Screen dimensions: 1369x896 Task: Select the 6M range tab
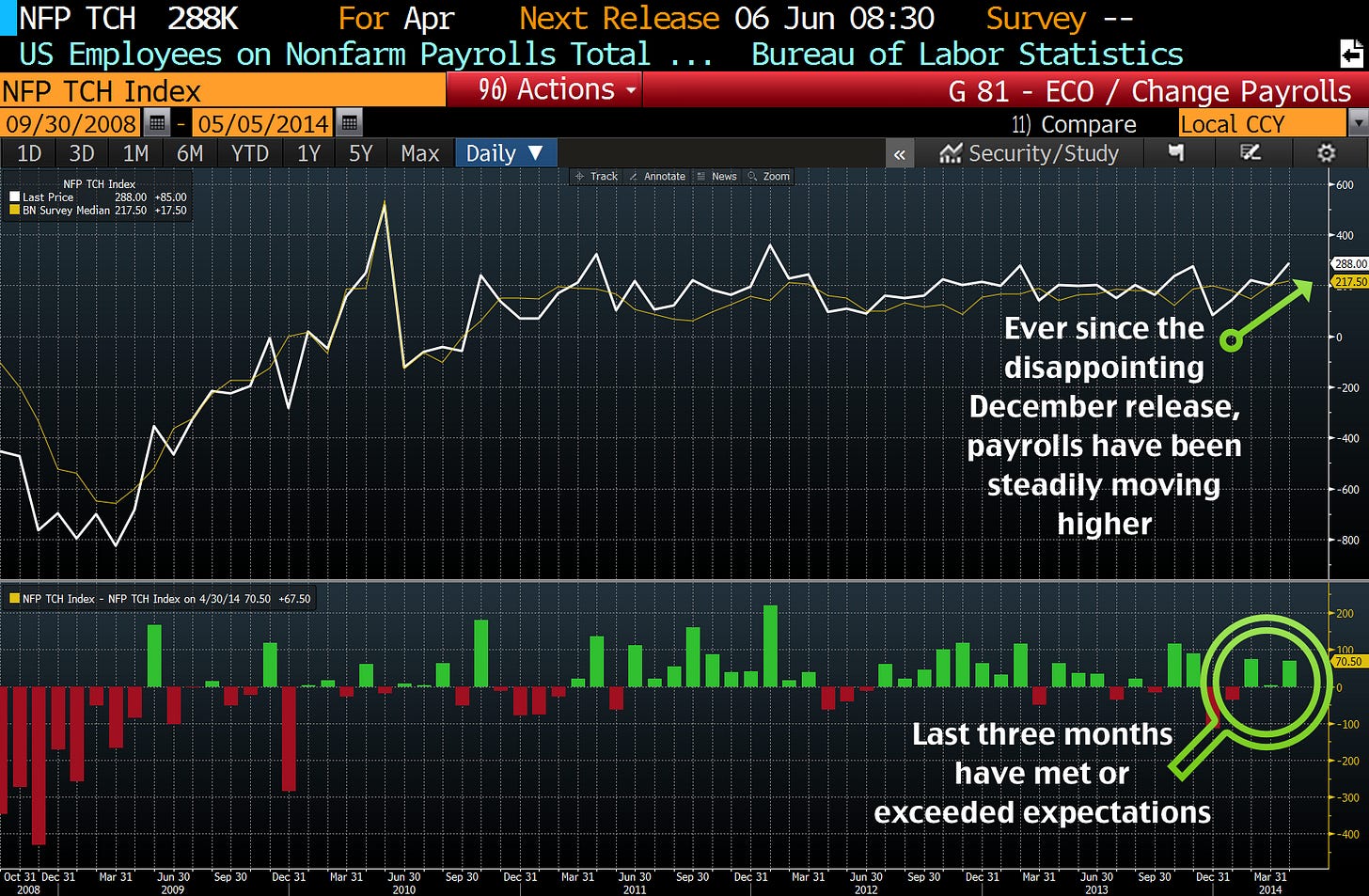[190, 153]
